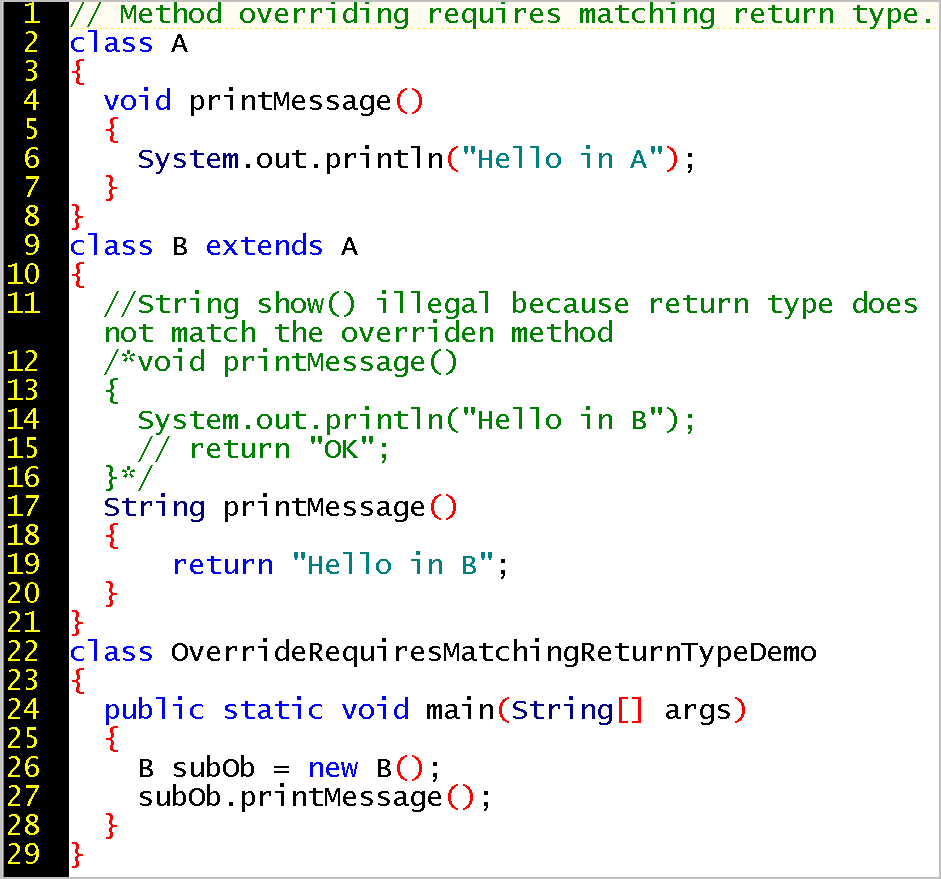Image resolution: width=941 pixels, height=879 pixels.
Task: Click the '}*/' comment end on line 16
Action: [x=129, y=478]
